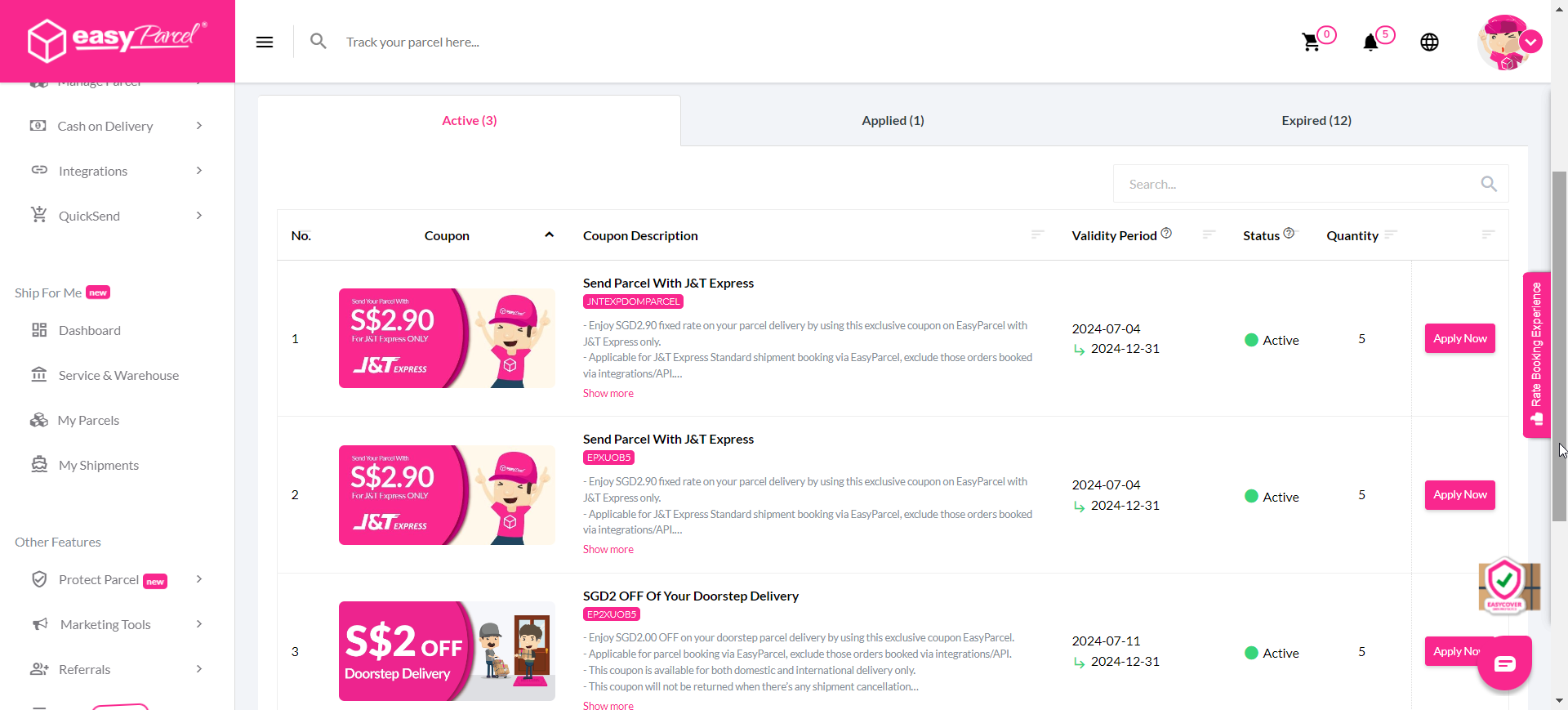The width and height of the screenshot is (1568, 710).
Task: Open My Shipments in the sidebar
Action: point(99,465)
